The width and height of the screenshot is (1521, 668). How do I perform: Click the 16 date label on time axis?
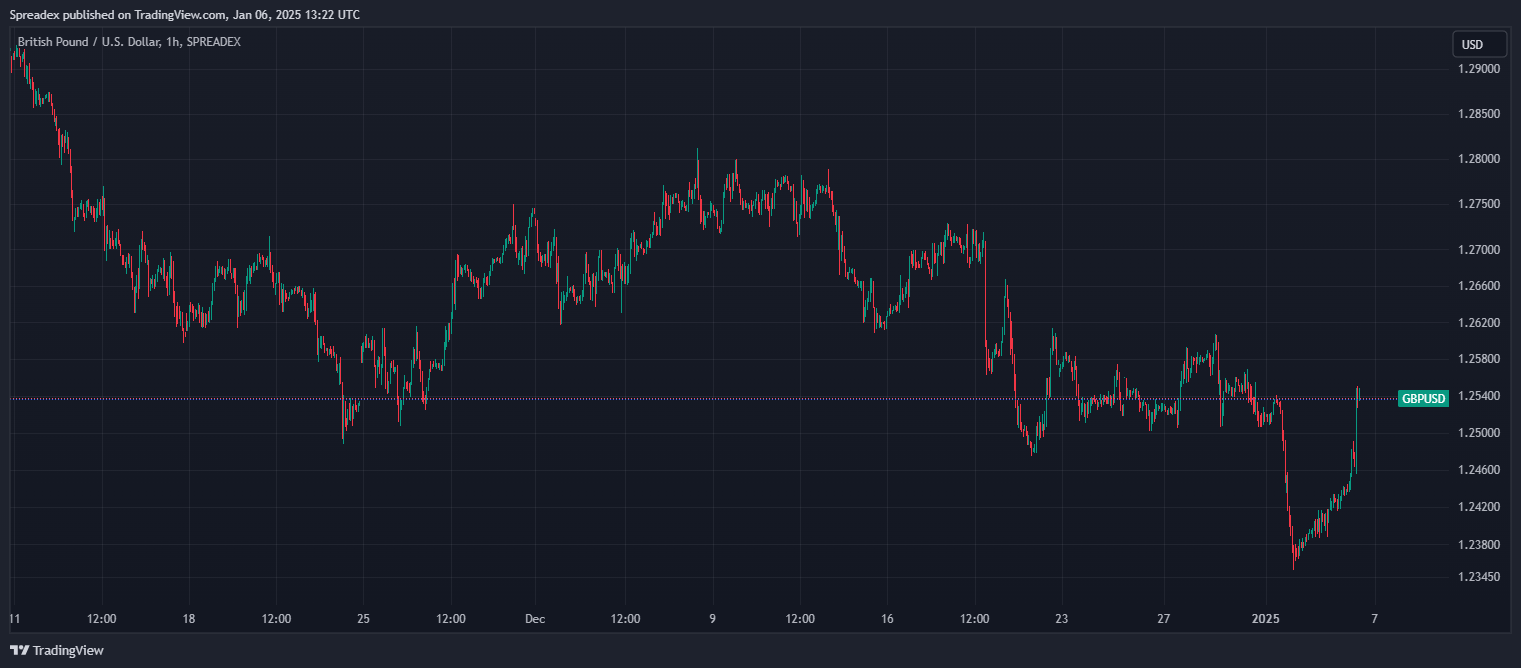pyautogui.click(x=887, y=619)
